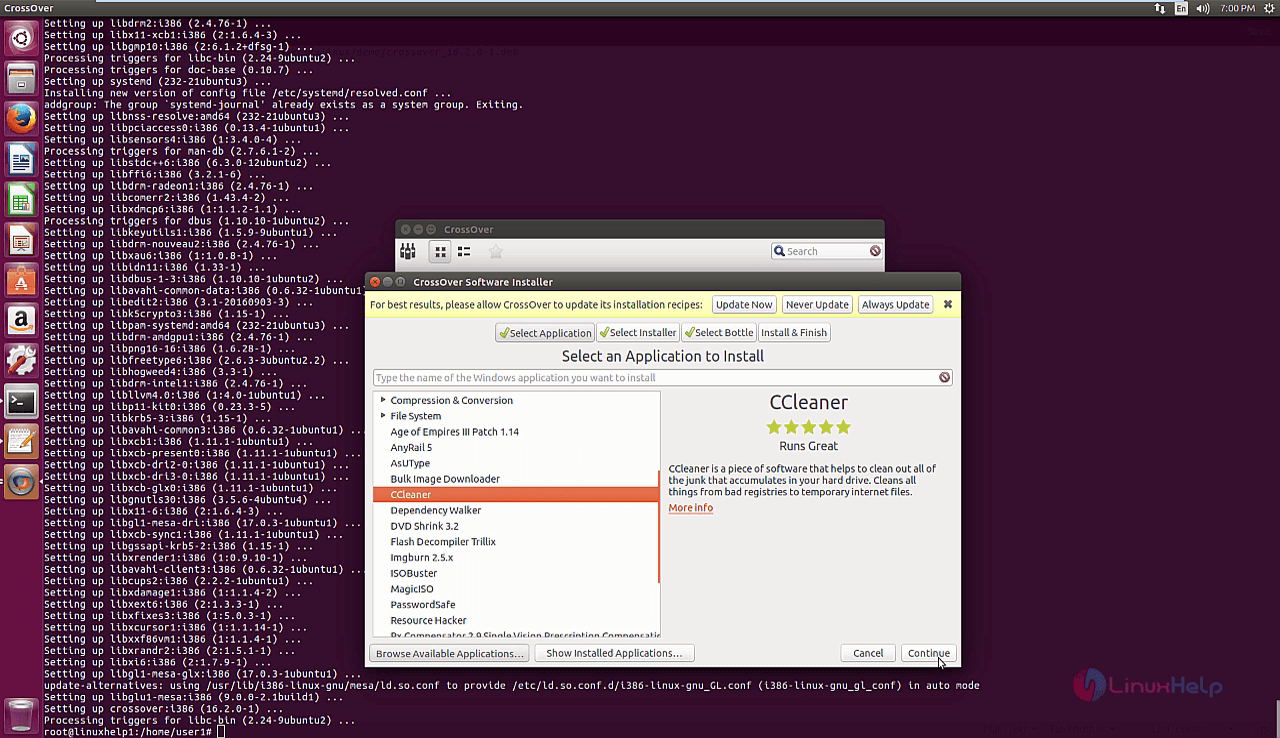Dismiss the yellow update notification bar
The width and height of the screenshot is (1280, 738).
click(947, 304)
